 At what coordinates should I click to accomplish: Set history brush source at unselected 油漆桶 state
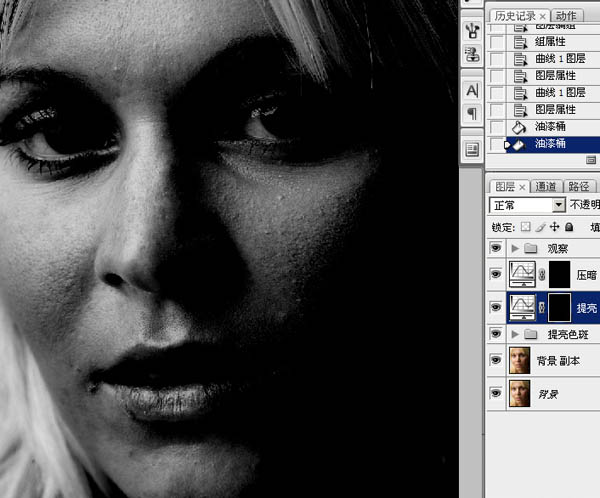[x=497, y=126]
